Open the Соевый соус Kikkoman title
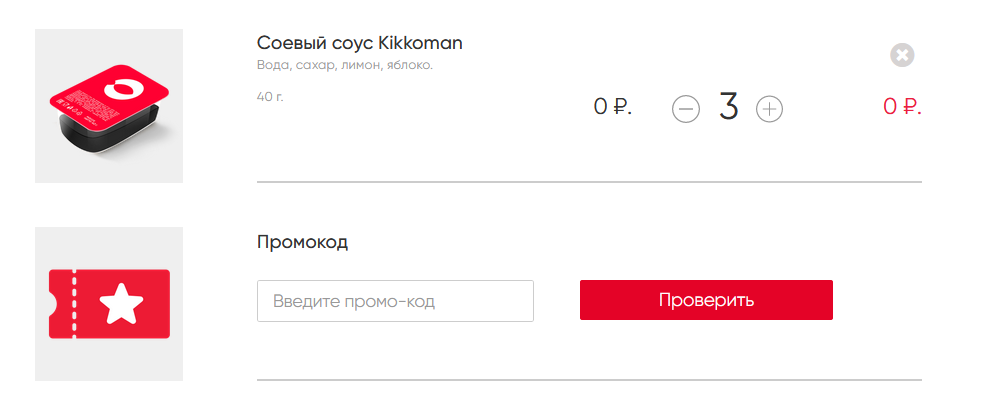The image size is (997, 393). (360, 43)
